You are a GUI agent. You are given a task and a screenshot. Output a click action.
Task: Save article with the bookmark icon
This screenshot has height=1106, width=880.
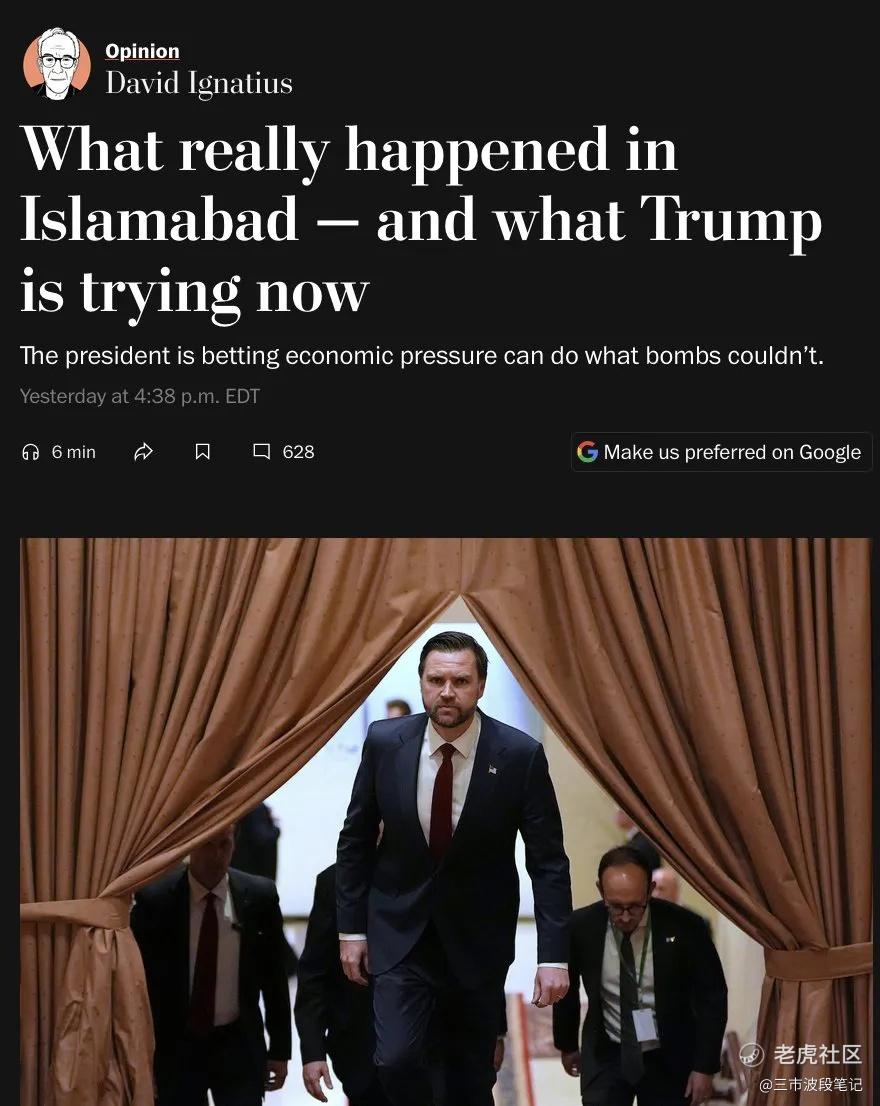click(x=202, y=452)
